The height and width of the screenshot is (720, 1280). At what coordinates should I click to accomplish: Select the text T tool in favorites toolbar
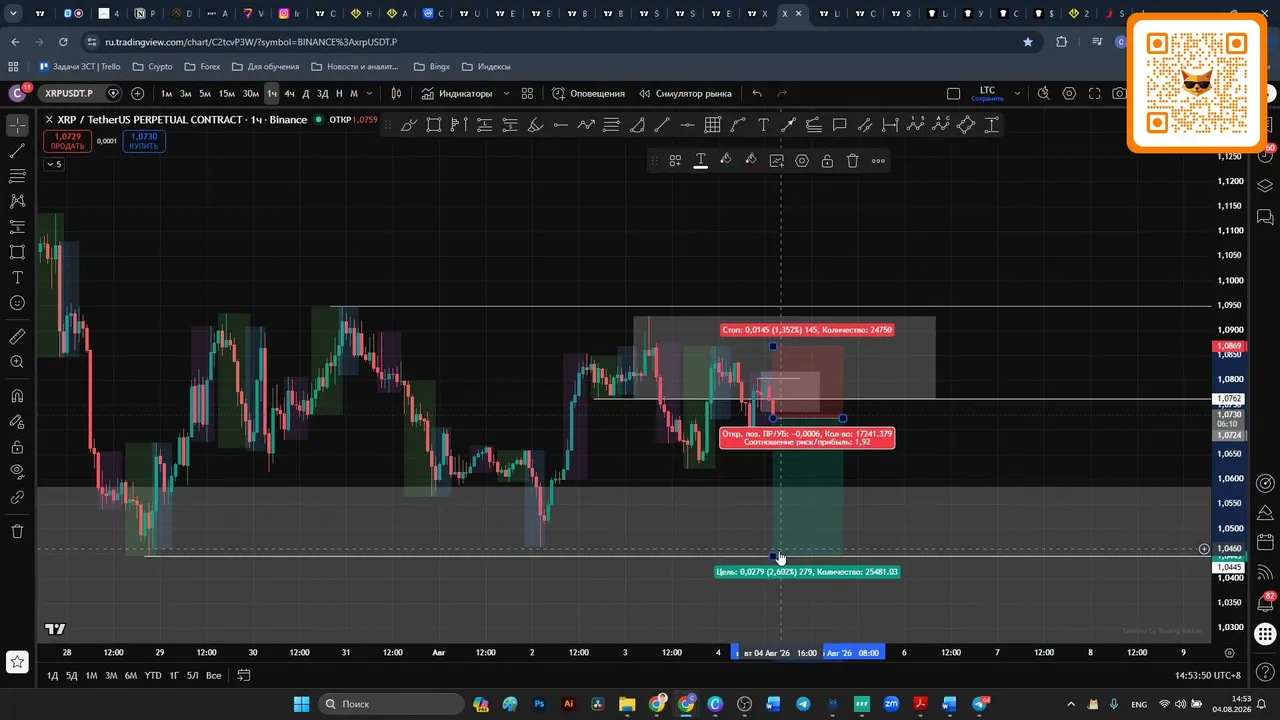coord(763,125)
